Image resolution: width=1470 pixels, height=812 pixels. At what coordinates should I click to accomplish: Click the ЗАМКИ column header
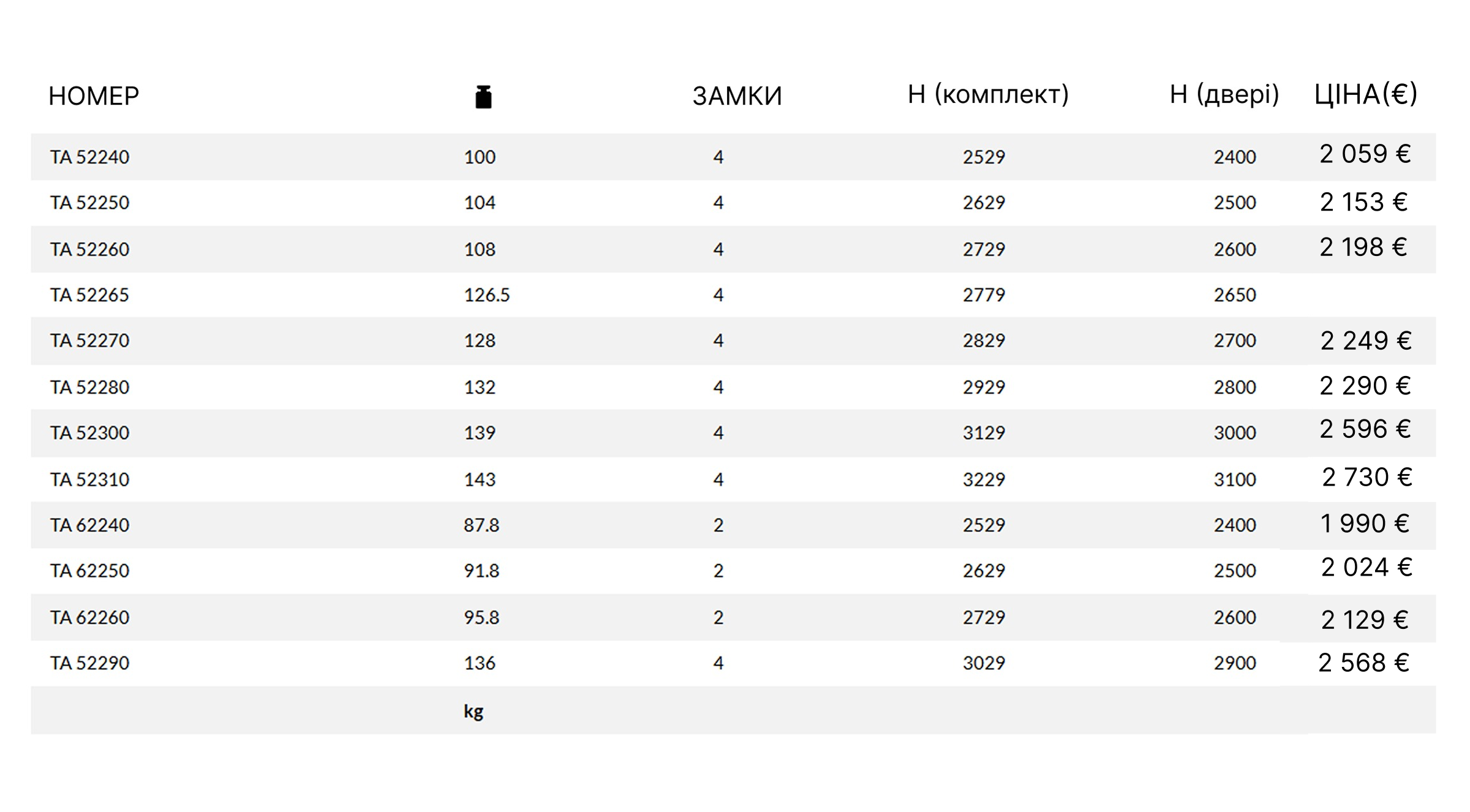click(x=737, y=96)
